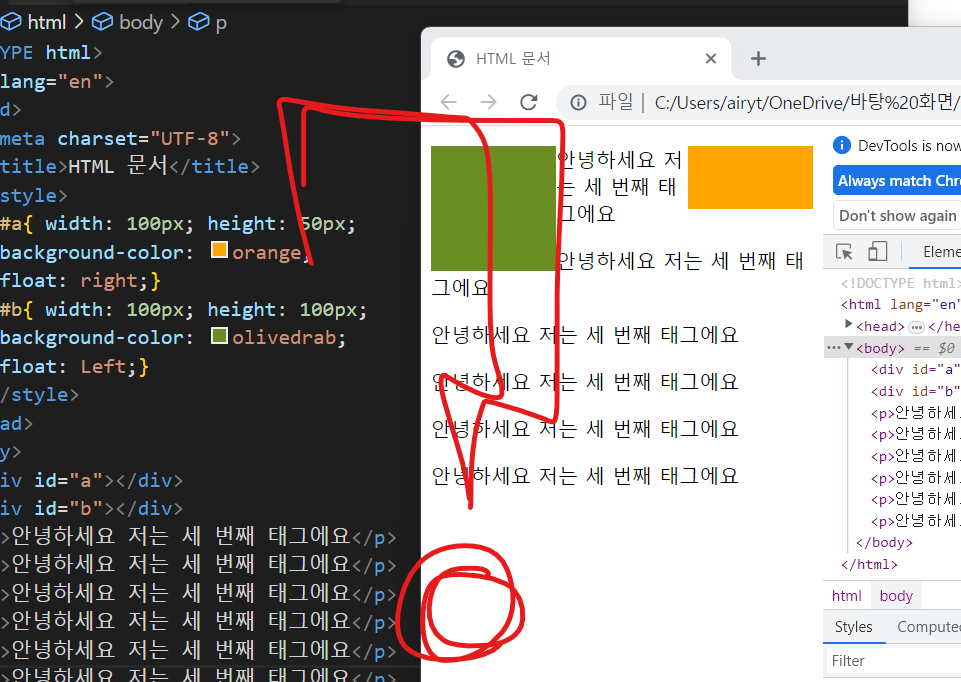The height and width of the screenshot is (682, 961).
Task: Open the orange color swatch in editor
Action: [219, 250]
